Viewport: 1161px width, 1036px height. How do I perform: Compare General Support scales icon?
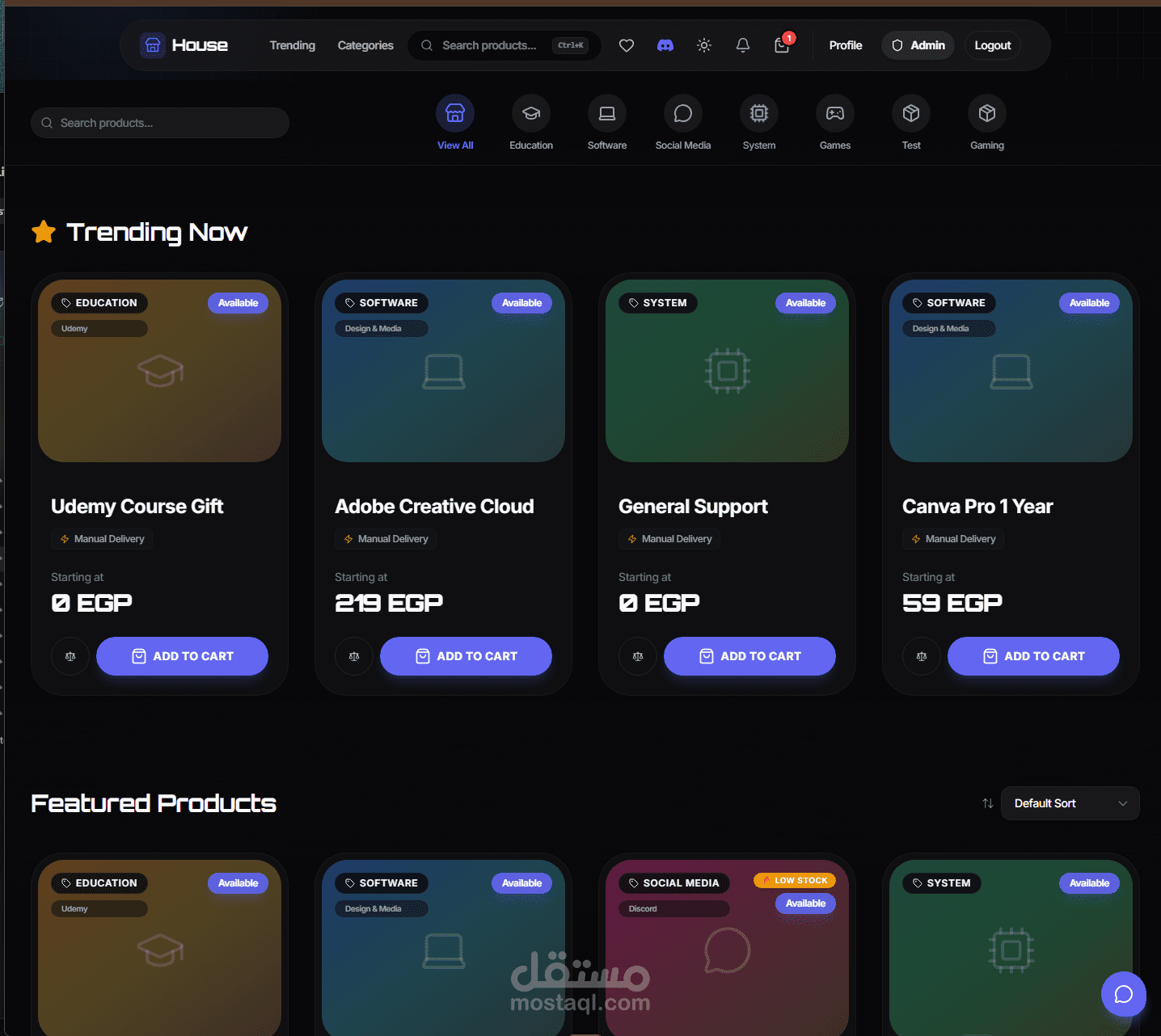tap(638, 656)
